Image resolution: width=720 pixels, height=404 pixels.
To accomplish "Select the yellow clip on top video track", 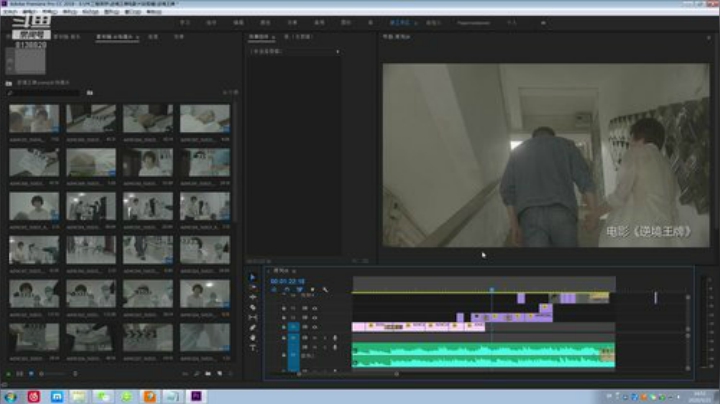I will tap(599, 298).
